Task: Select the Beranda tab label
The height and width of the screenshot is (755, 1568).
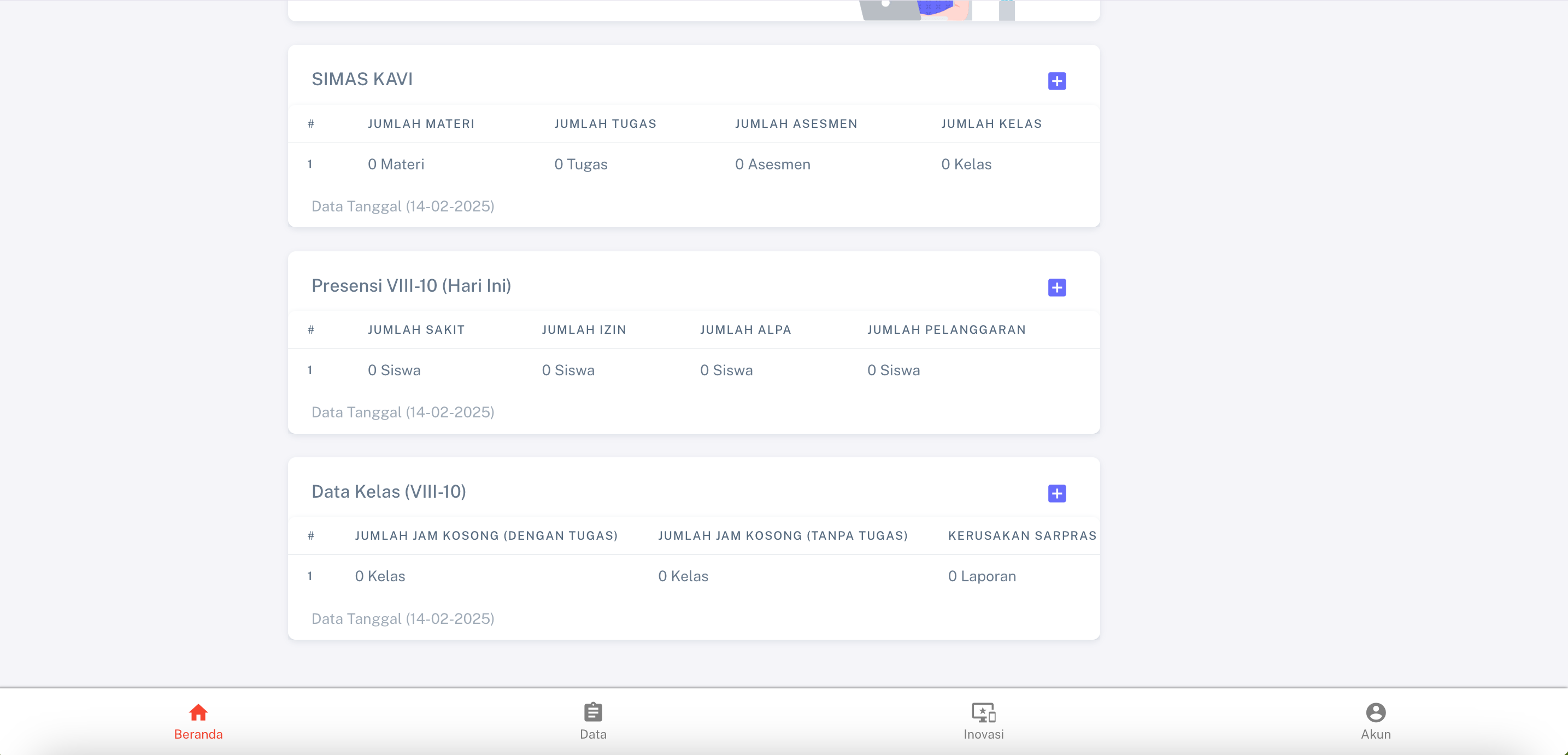Action: click(198, 734)
